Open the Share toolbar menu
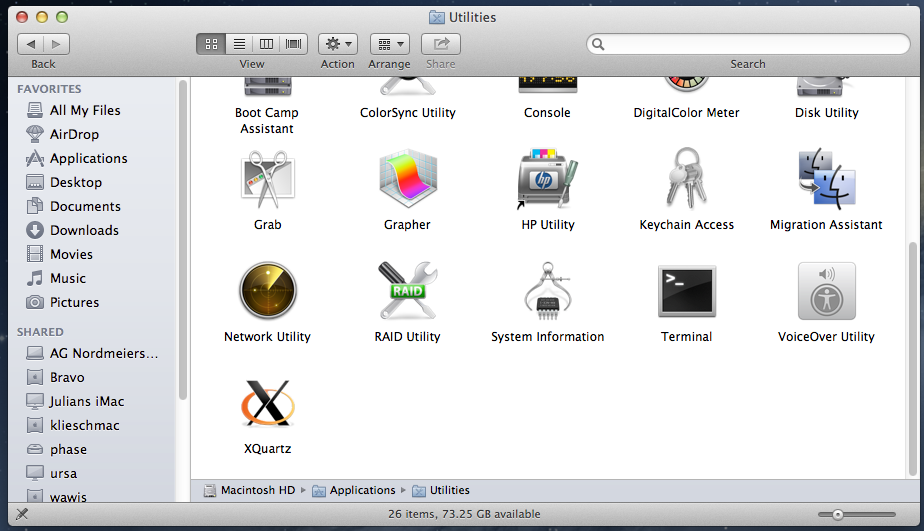This screenshot has width=924, height=531. click(440, 44)
